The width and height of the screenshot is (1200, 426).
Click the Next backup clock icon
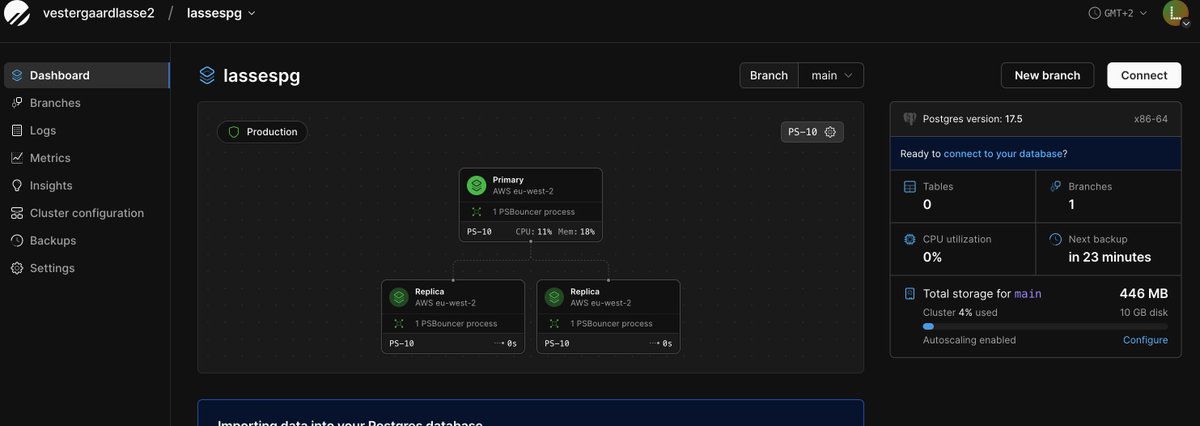tap(1056, 239)
